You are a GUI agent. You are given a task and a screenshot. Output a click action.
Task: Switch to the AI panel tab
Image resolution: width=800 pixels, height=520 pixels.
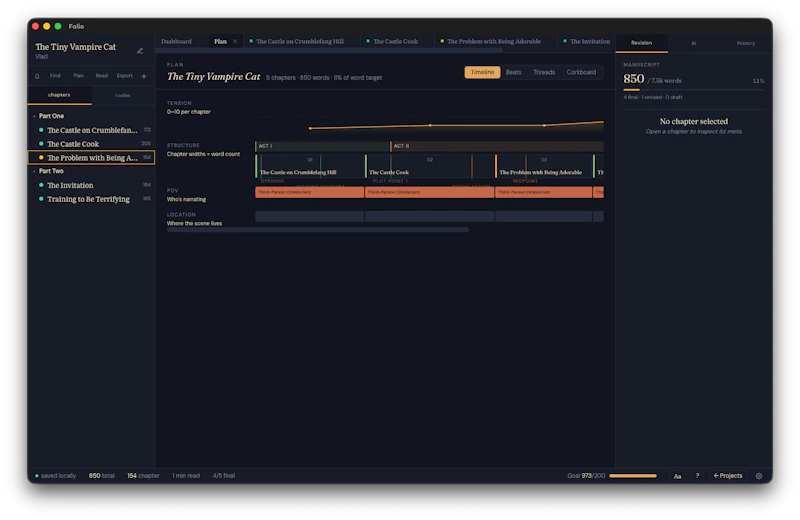tap(693, 43)
